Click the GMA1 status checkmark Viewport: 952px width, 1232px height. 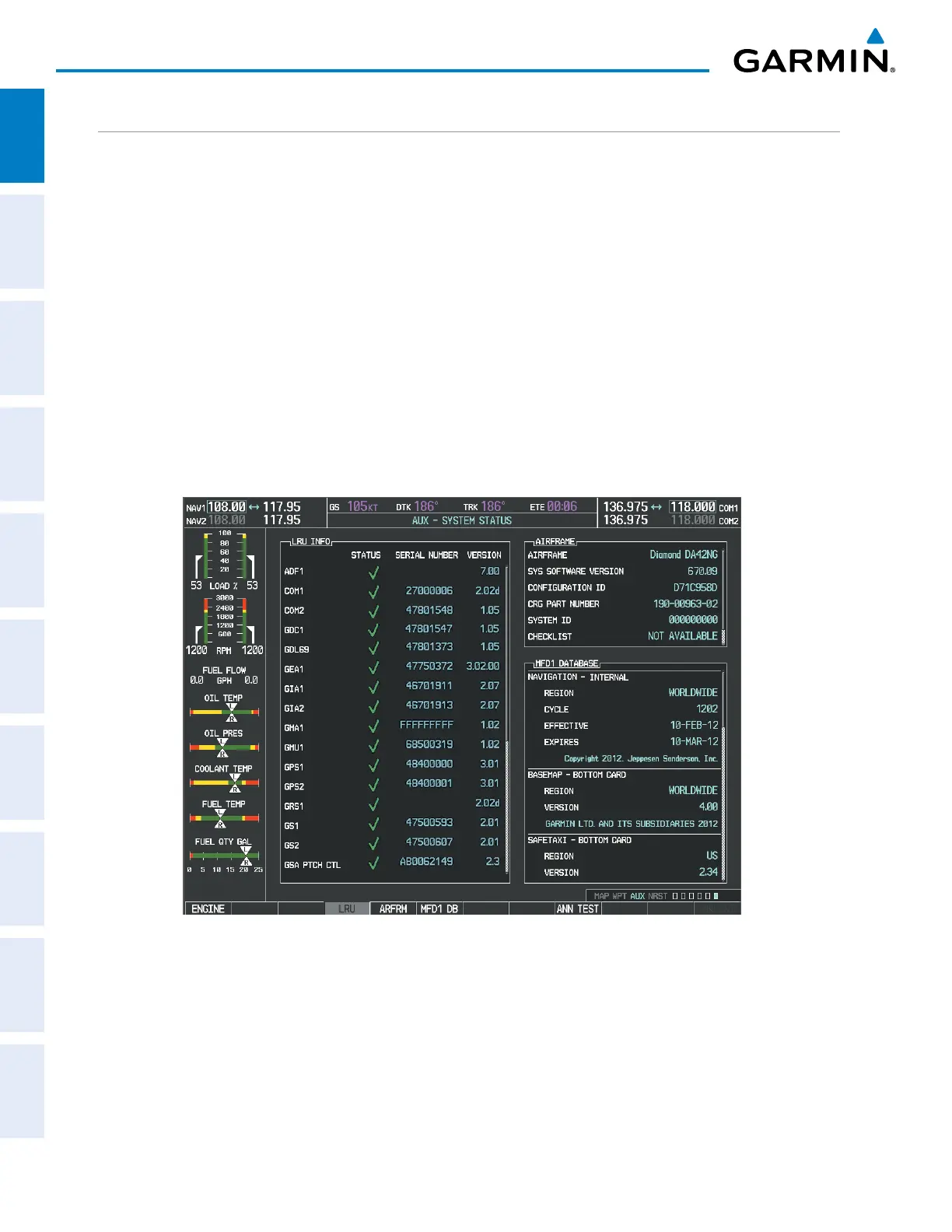click(373, 727)
